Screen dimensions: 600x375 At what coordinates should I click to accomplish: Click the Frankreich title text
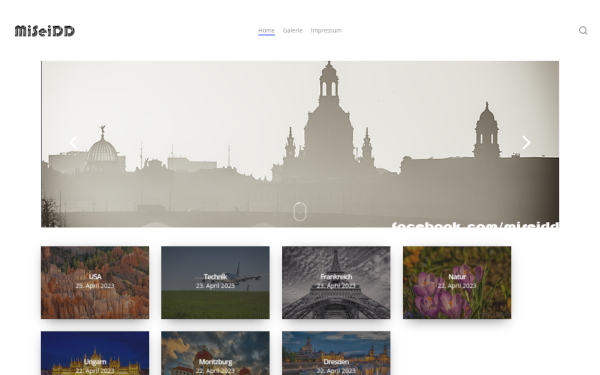[x=336, y=277]
